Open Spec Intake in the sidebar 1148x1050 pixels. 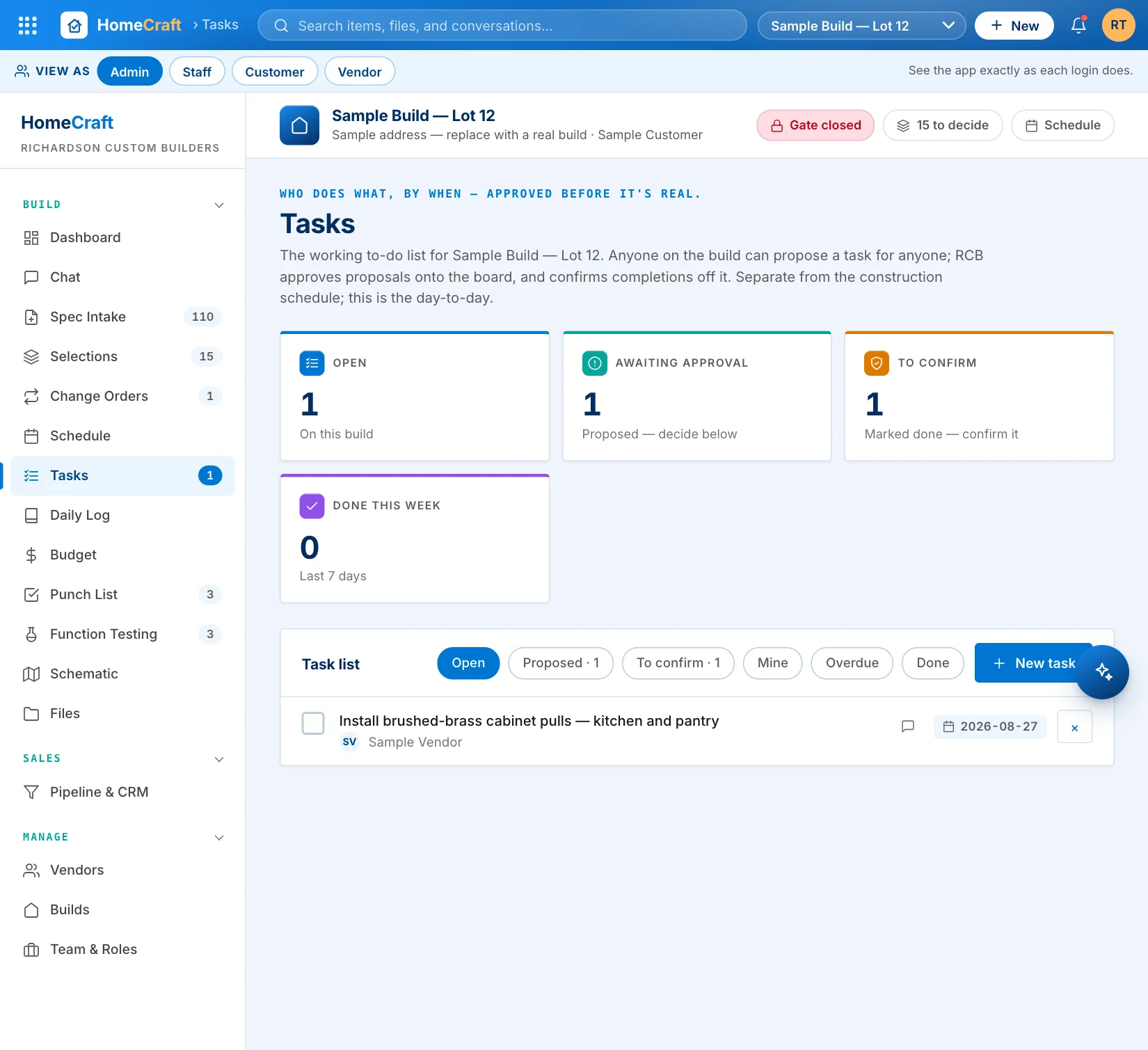pyautogui.click(x=122, y=317)
